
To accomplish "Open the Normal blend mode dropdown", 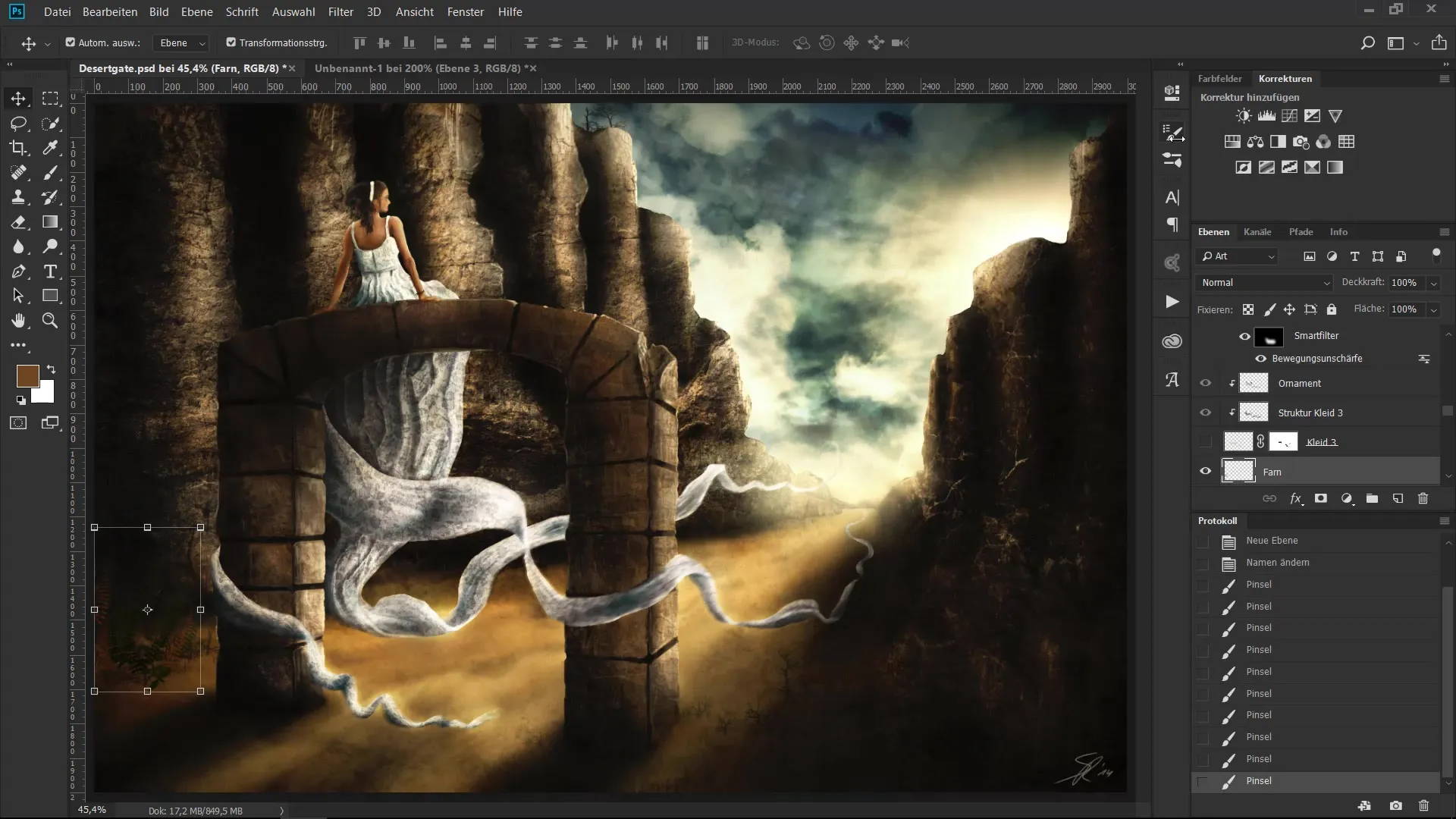I will (x=1265, y=283).
